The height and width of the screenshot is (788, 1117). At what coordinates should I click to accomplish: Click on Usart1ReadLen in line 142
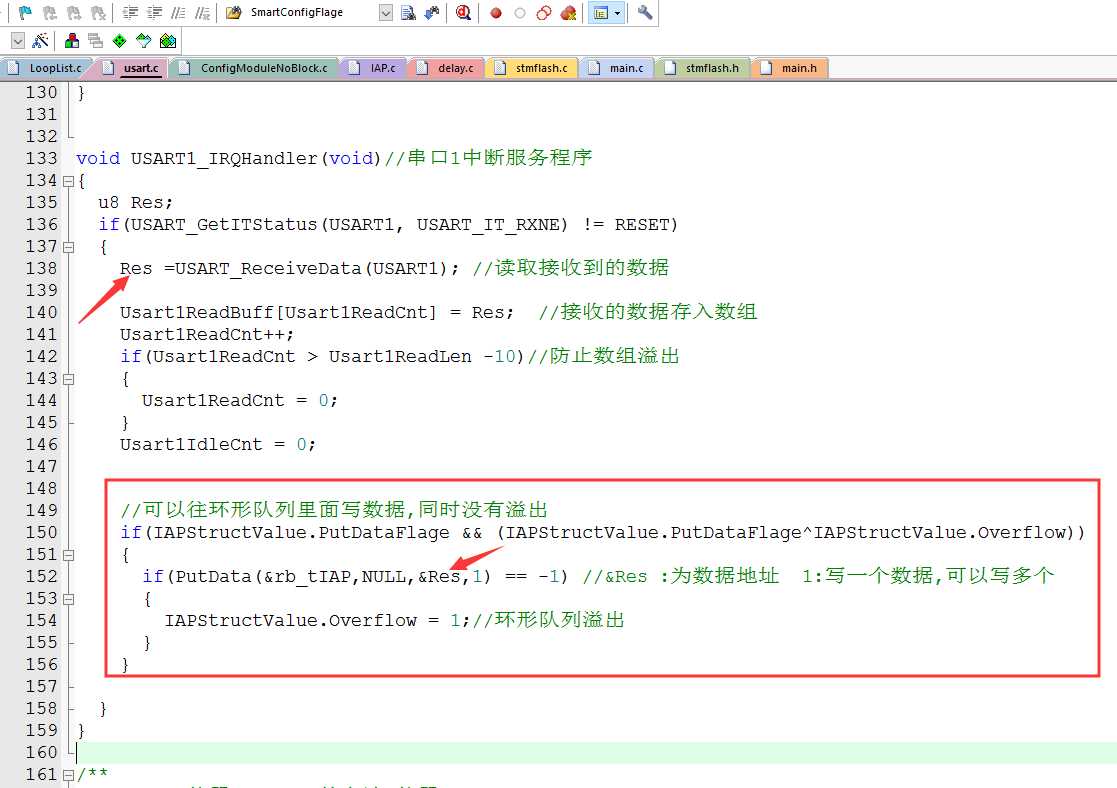400,356
